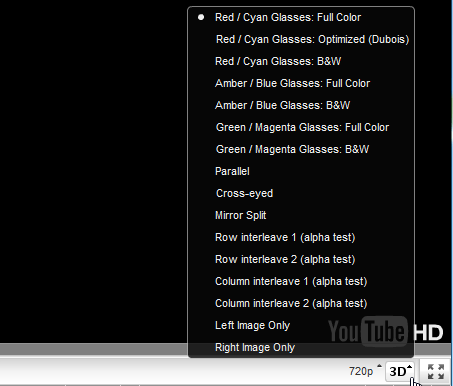Choose Red / Cyan Glasses: Optimized (Dubois)
Image resolution: width=453 pixels, height=386 pixels.
coord(301,39)
